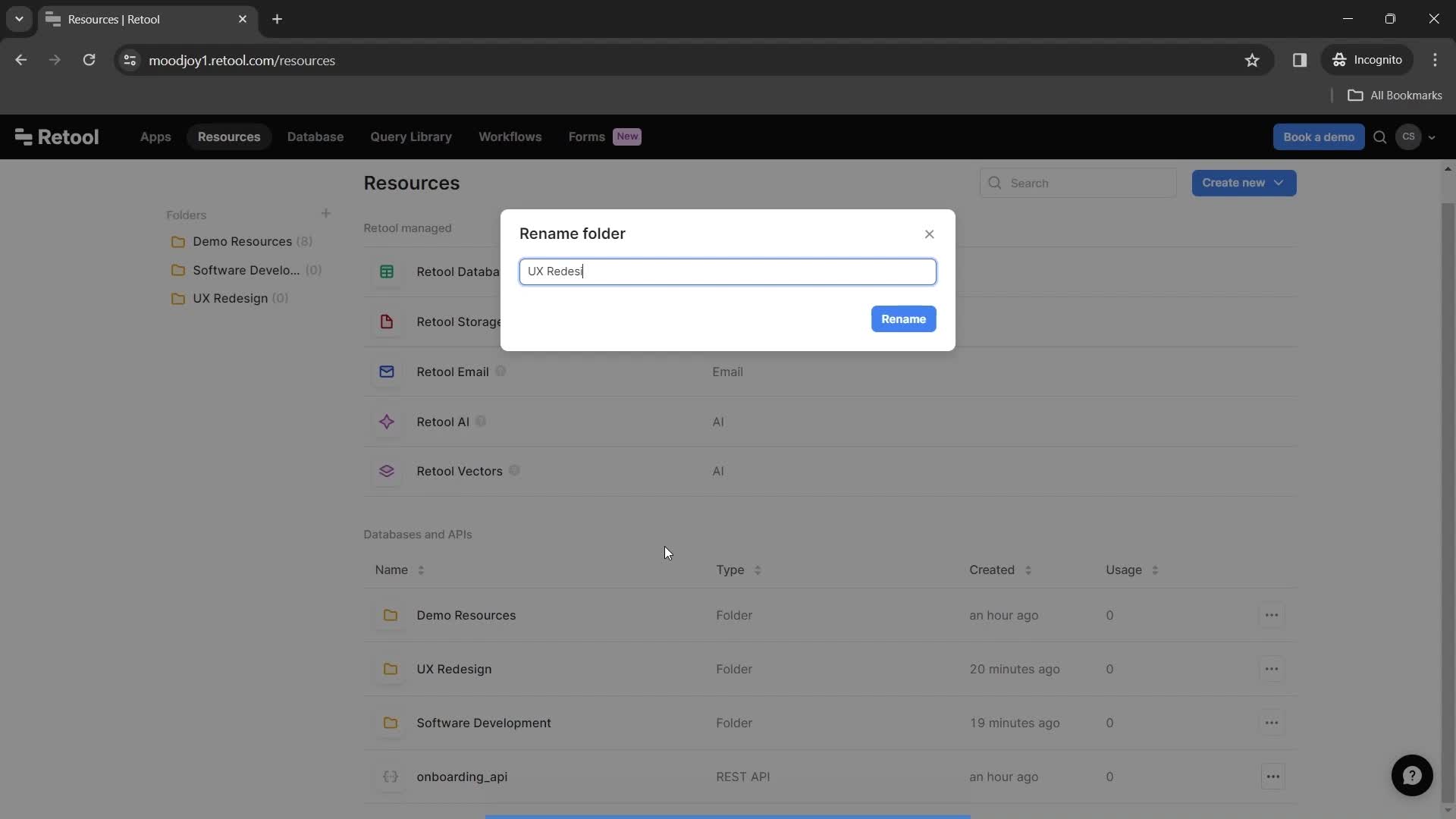Select the Query Library menu item
1456x819 pixels.
[410, 136]
